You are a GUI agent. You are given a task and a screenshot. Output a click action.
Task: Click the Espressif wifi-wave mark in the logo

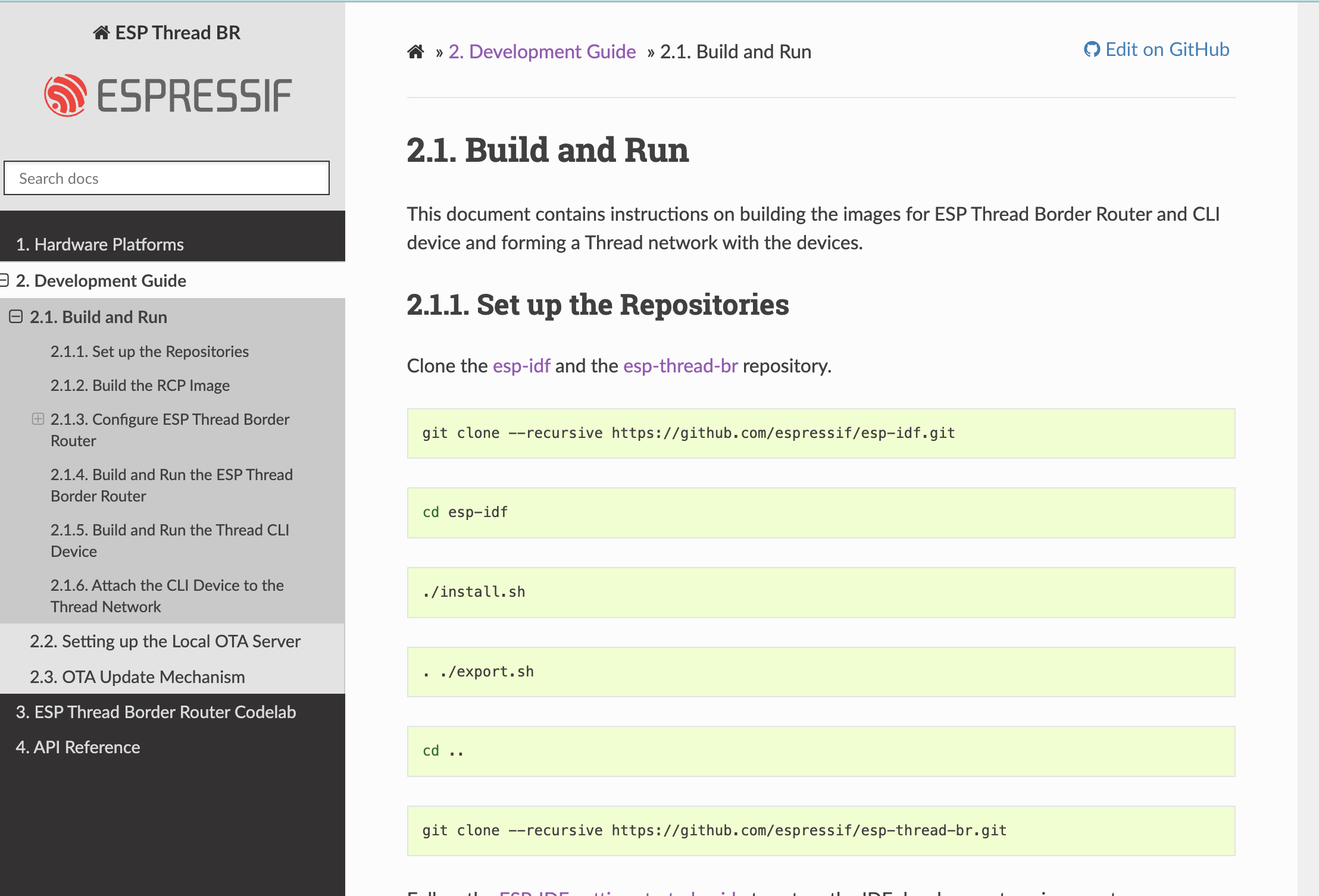coord(64,94)
